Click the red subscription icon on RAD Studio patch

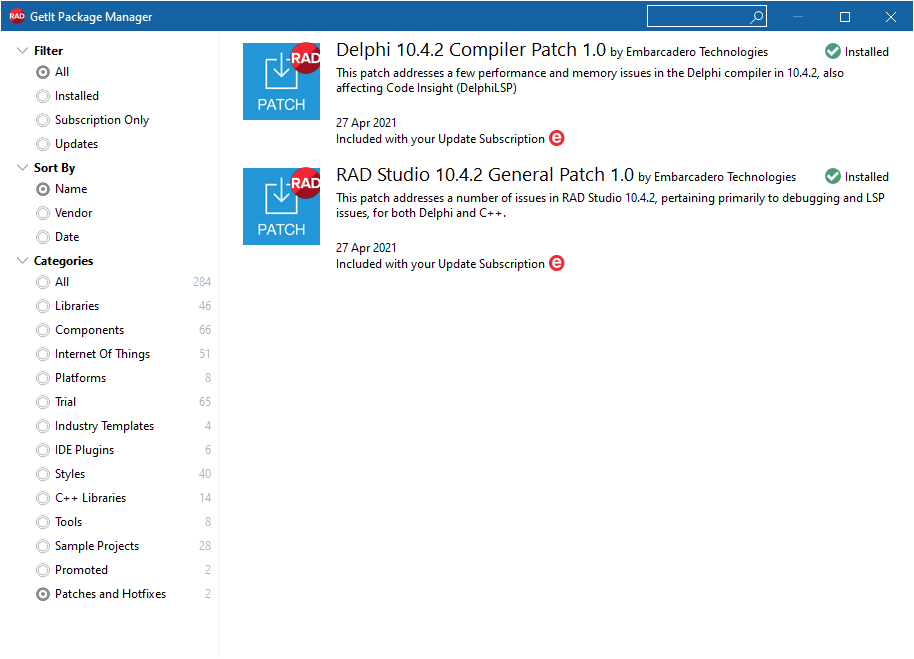[x=556, y=263]
